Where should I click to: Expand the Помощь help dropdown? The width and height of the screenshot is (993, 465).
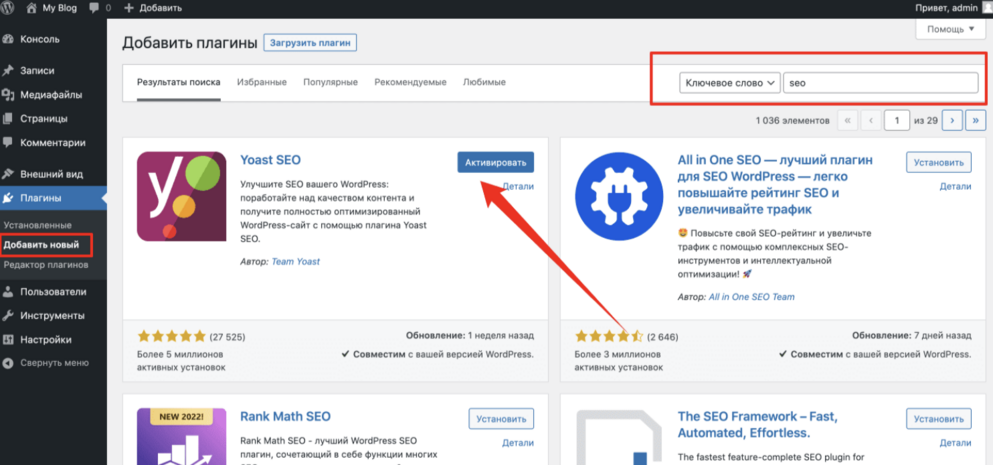point(951,30)
